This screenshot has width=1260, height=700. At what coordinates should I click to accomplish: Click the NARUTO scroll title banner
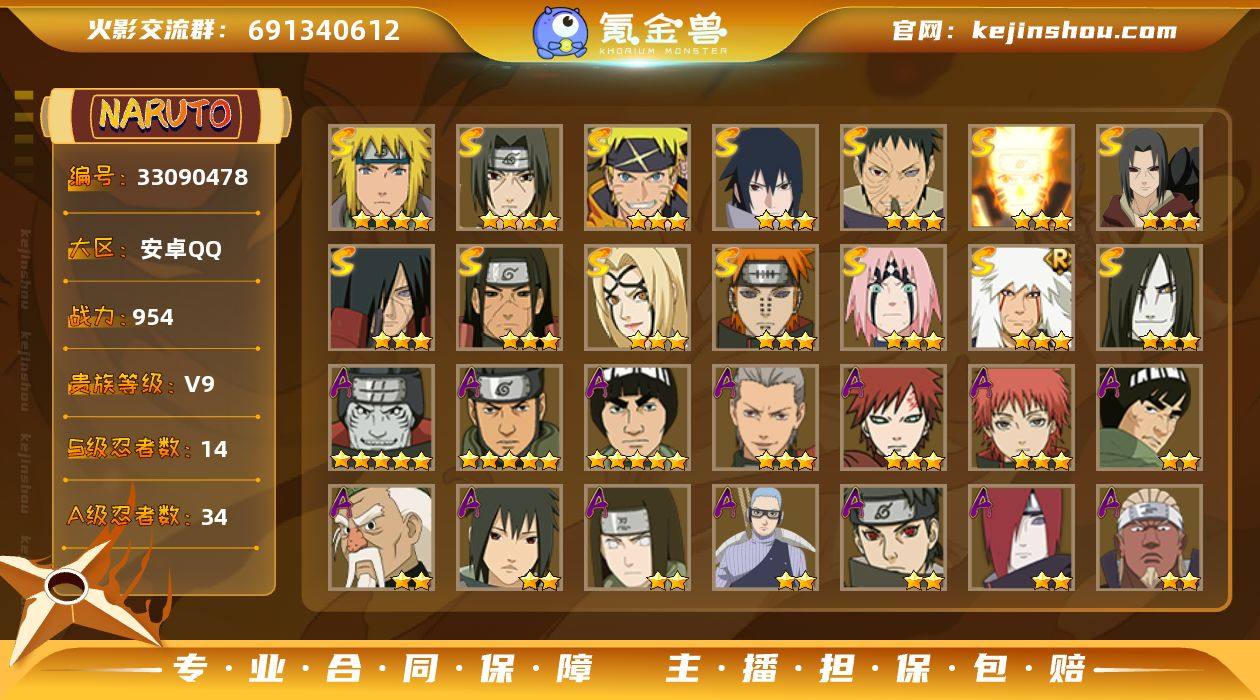[x=165, y=114]
